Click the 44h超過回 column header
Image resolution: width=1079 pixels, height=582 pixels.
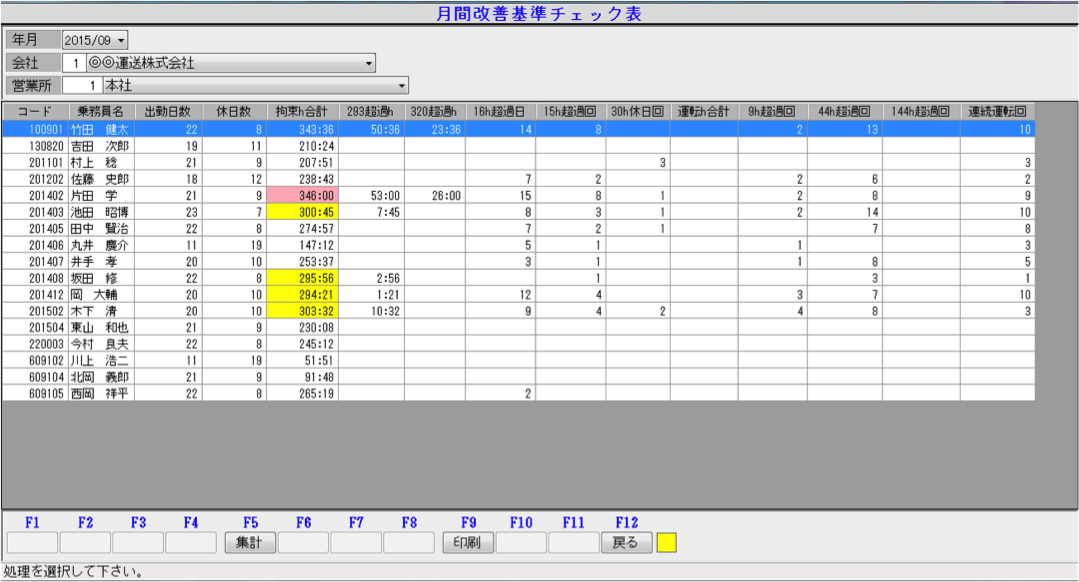(844, 111)
